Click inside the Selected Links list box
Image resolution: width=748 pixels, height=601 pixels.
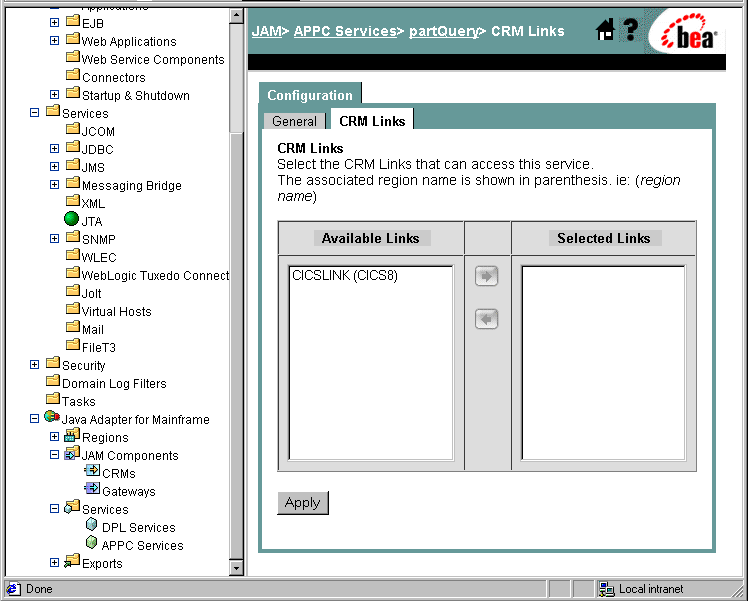pos(603,363)
